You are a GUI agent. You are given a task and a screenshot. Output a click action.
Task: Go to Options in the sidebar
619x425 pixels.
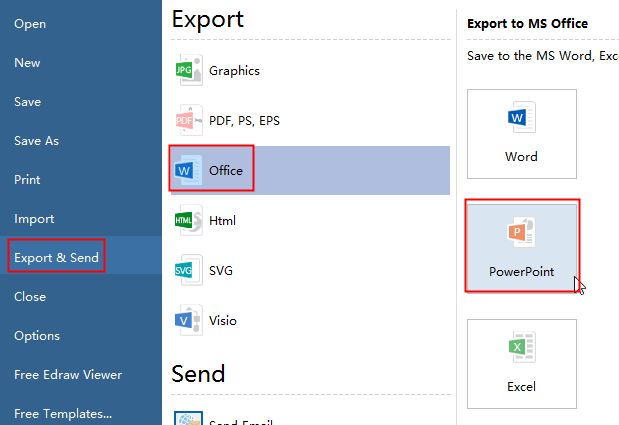tap(37, 336)
